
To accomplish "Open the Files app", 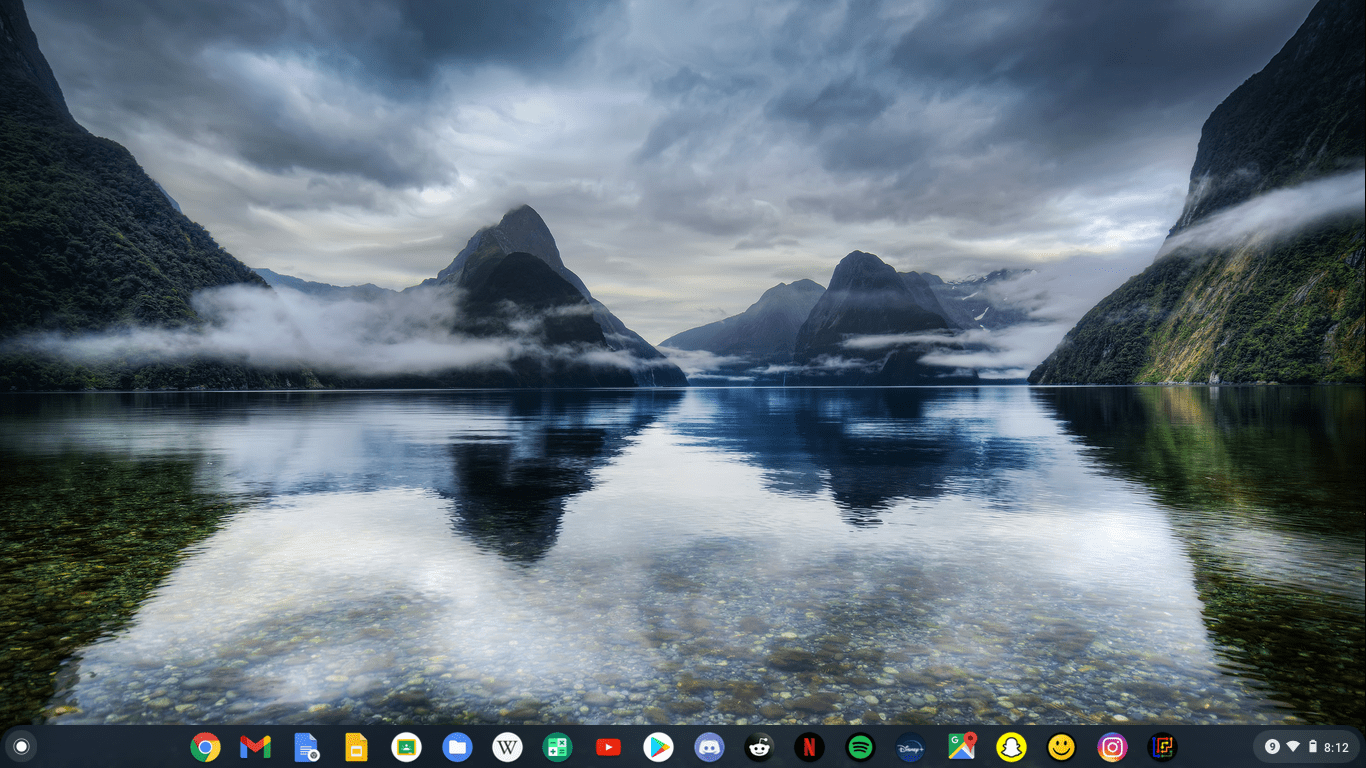I will click(x=457, y=747).
